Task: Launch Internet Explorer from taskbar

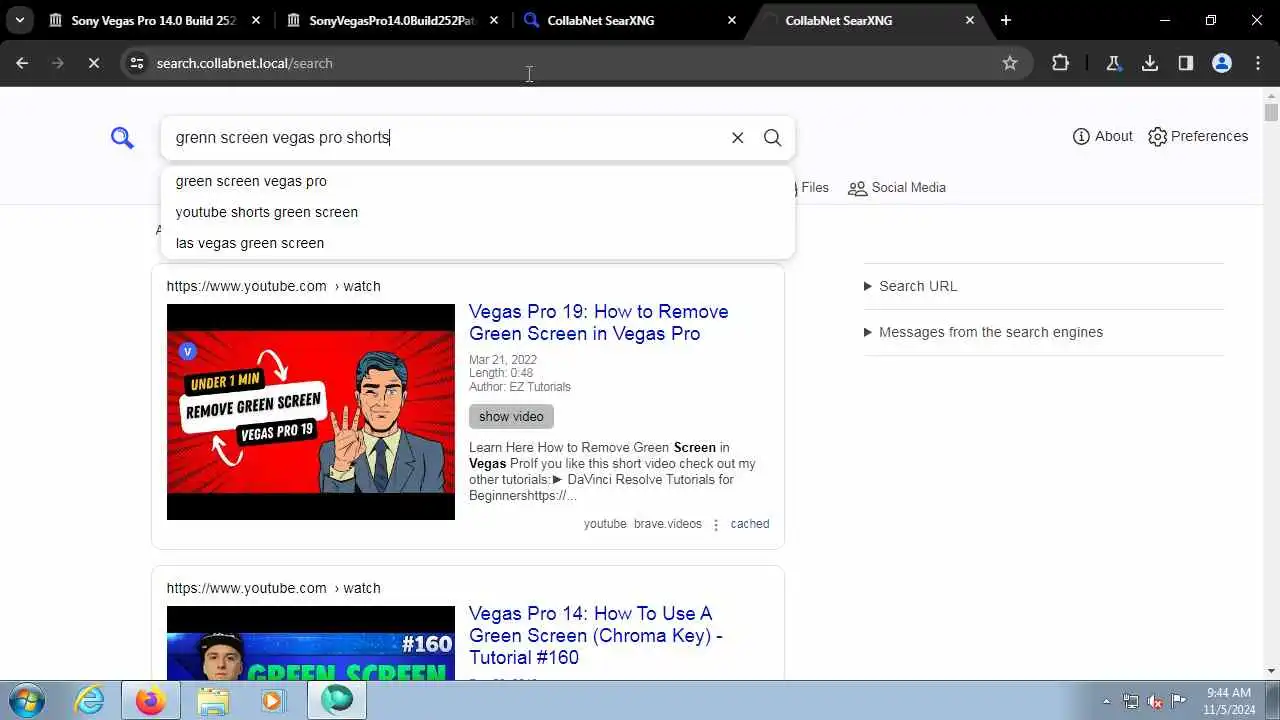Action: [x=90, y=701]
